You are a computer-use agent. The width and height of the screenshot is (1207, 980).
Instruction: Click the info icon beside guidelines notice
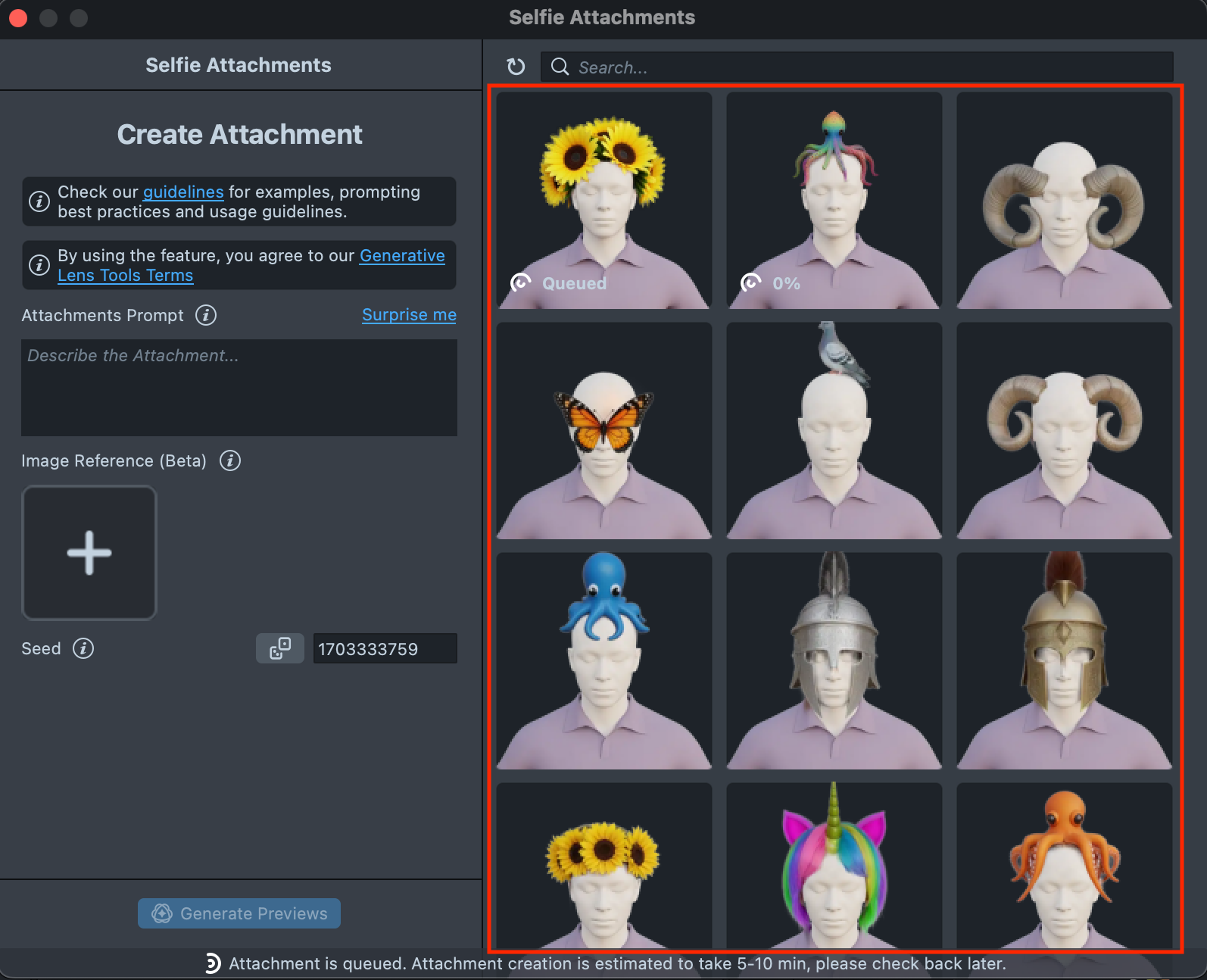[x=39, y=201]
